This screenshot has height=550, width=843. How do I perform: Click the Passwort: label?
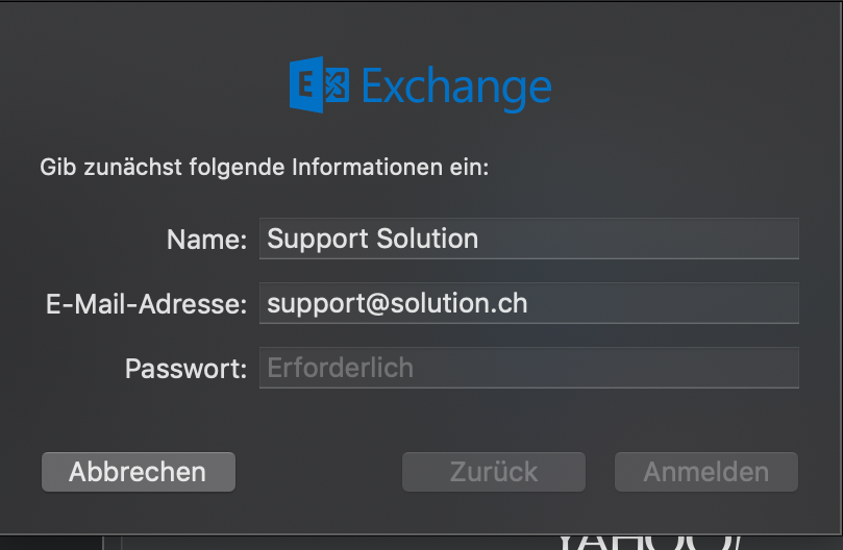click(186, 369)
